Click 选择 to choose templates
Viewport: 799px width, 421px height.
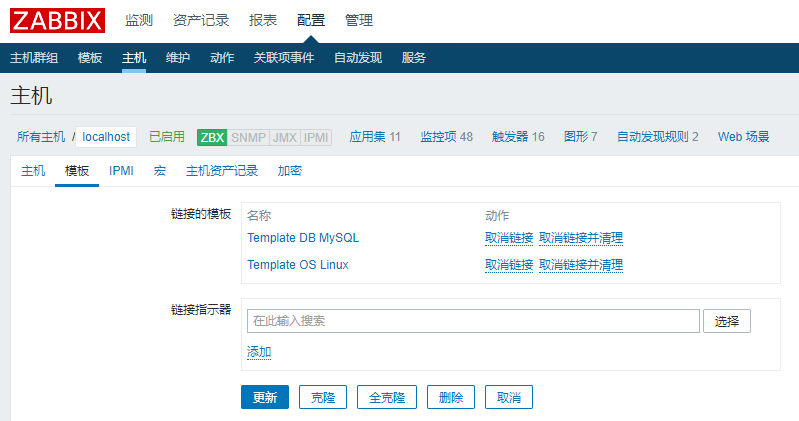(x=727, y=321)
